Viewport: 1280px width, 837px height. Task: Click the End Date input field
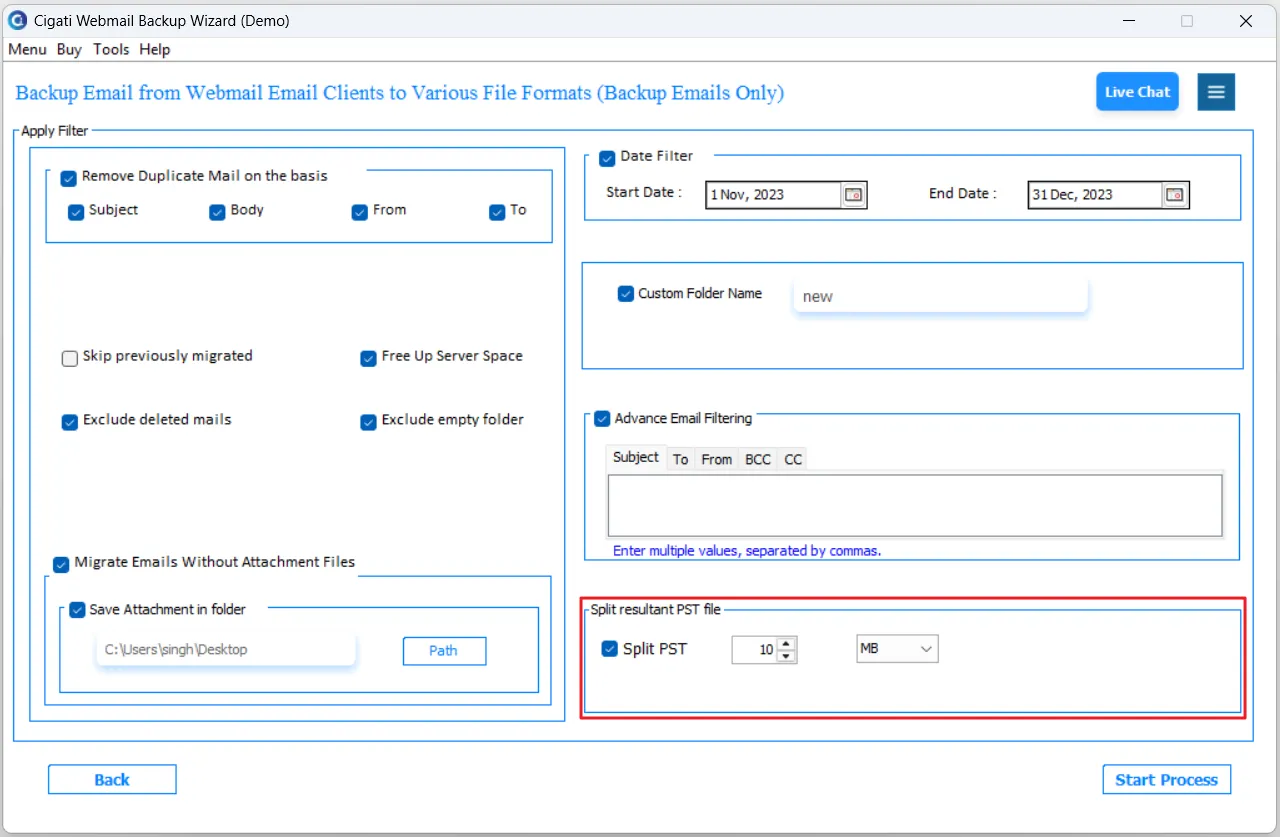(x=1095, y=195)
